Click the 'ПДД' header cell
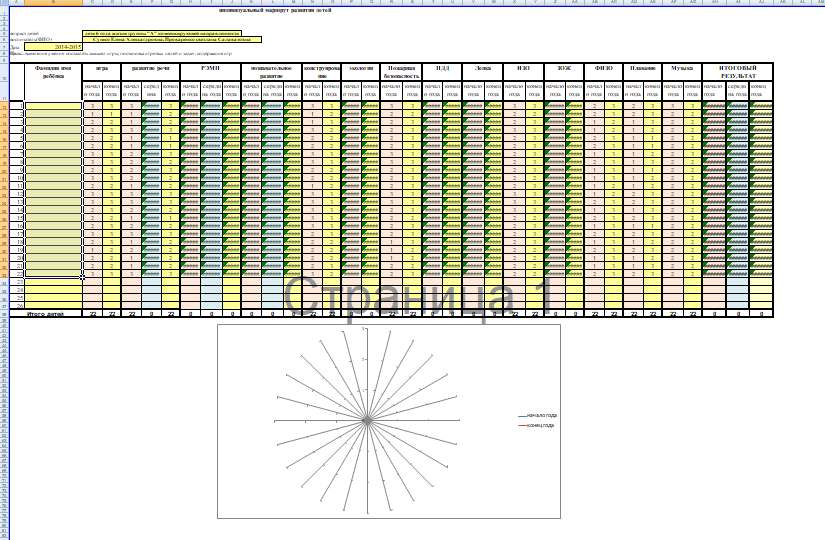The height and width of the screenshot is (540, 825). [x=443, y=68]
